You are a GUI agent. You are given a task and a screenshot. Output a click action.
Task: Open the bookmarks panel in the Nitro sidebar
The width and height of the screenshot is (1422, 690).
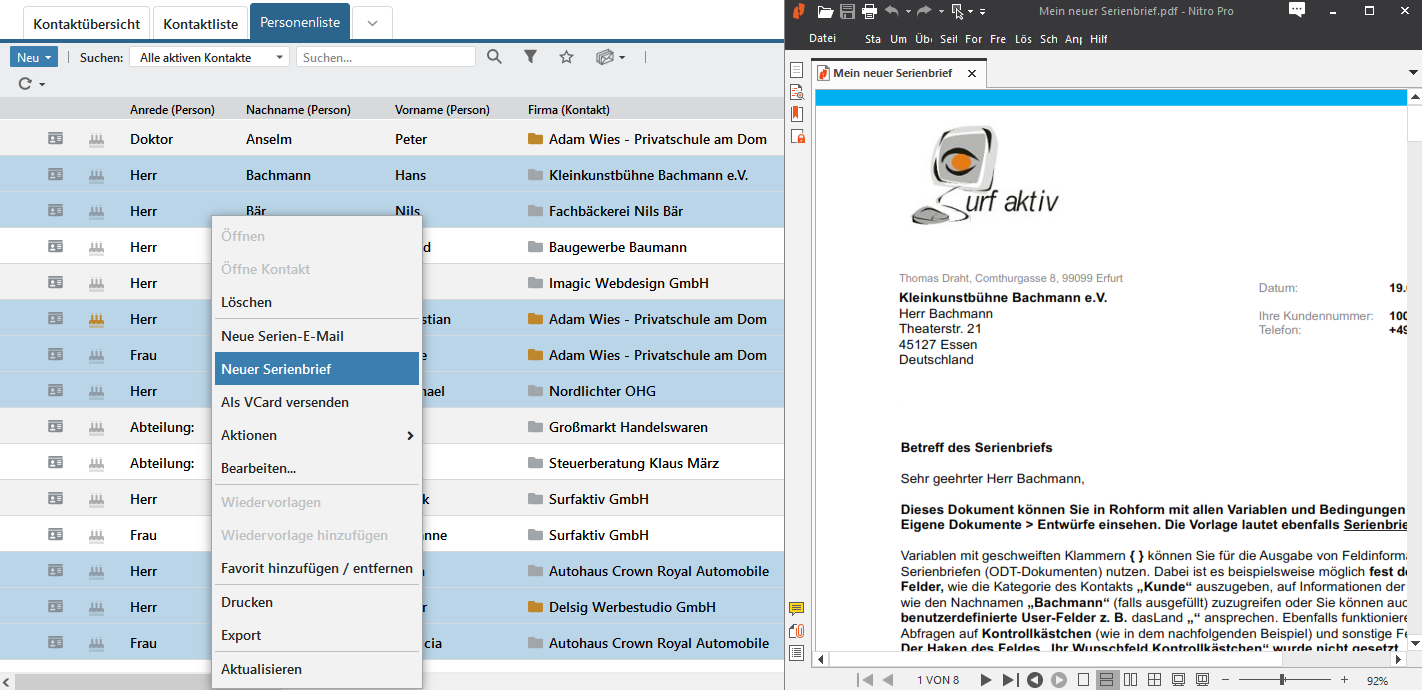[797, 114]
